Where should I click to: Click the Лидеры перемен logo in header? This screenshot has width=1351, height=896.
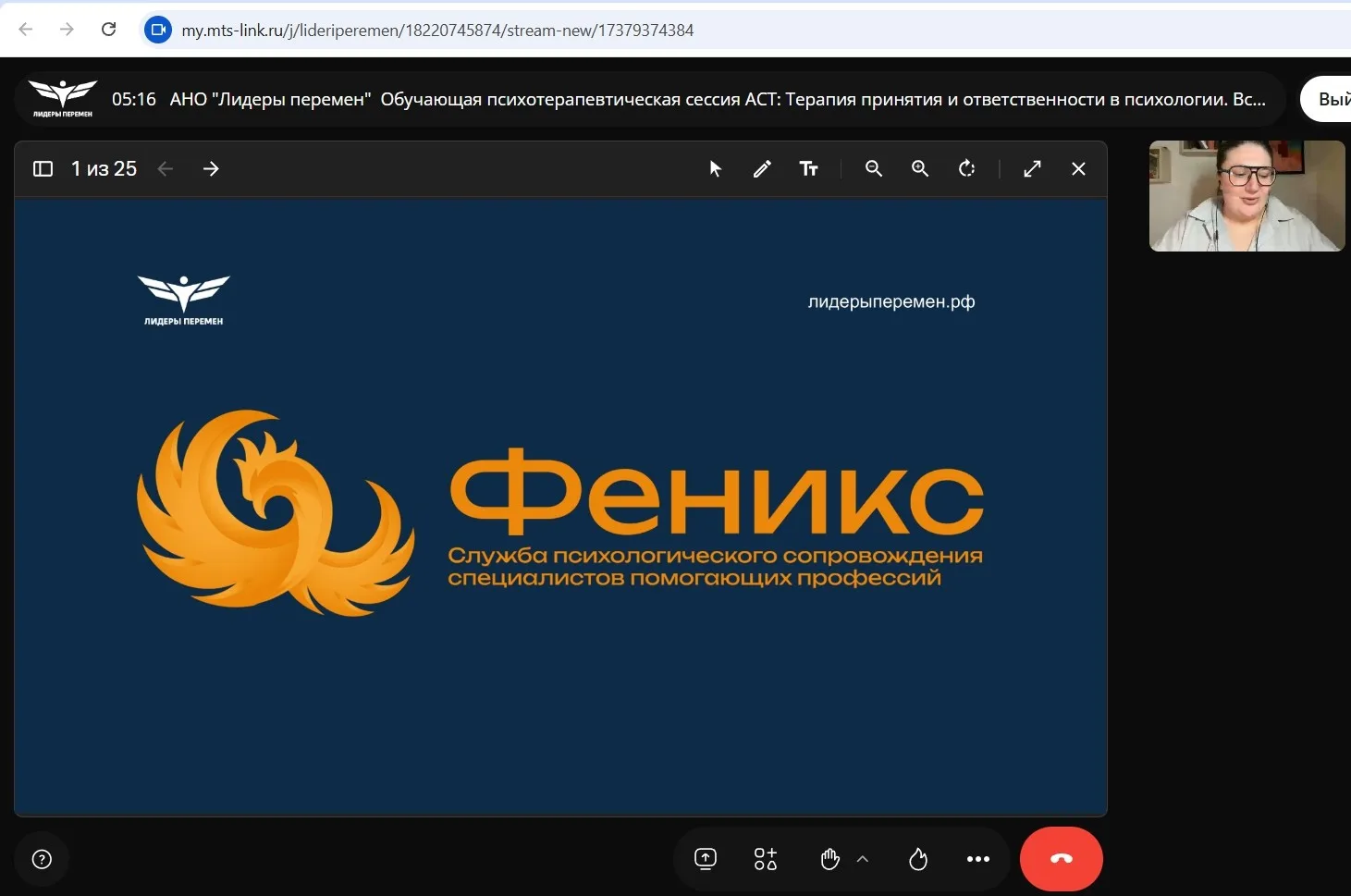(63, 99)
